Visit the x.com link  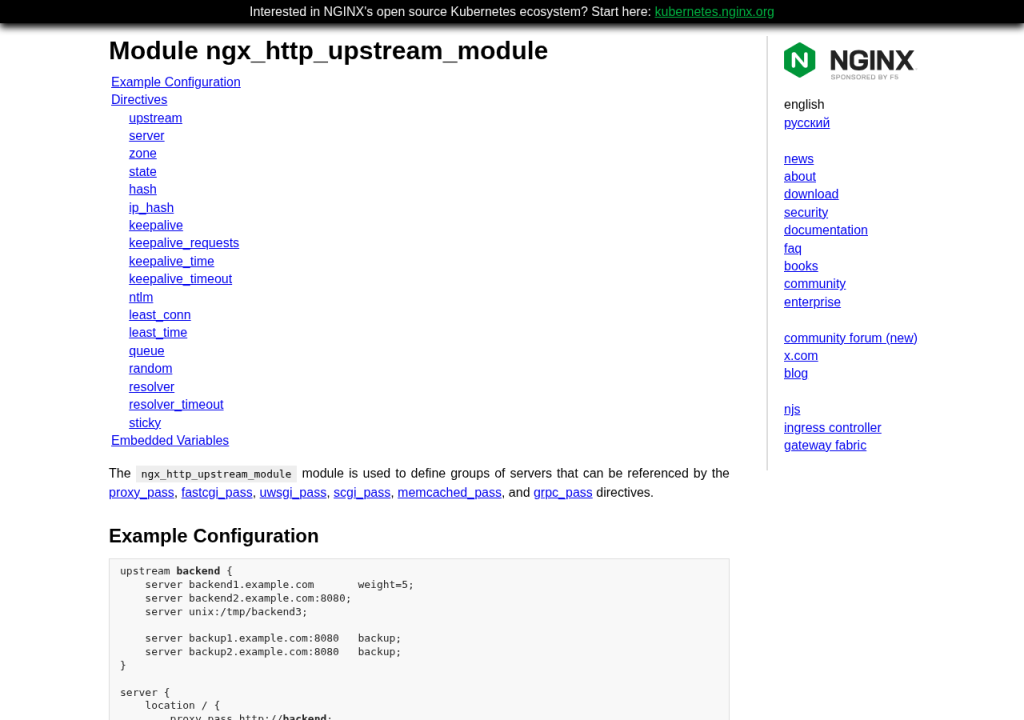pyautogui.click(x=801, y=355)
